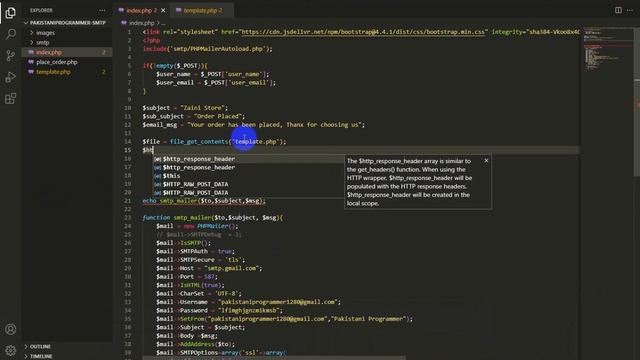Open Source Control view icon

pos(11,56)
